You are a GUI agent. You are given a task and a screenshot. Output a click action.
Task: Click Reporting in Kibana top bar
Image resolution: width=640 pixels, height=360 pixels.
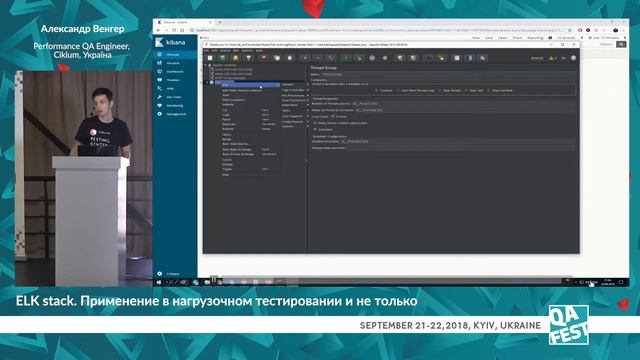(x=535, y=38)
